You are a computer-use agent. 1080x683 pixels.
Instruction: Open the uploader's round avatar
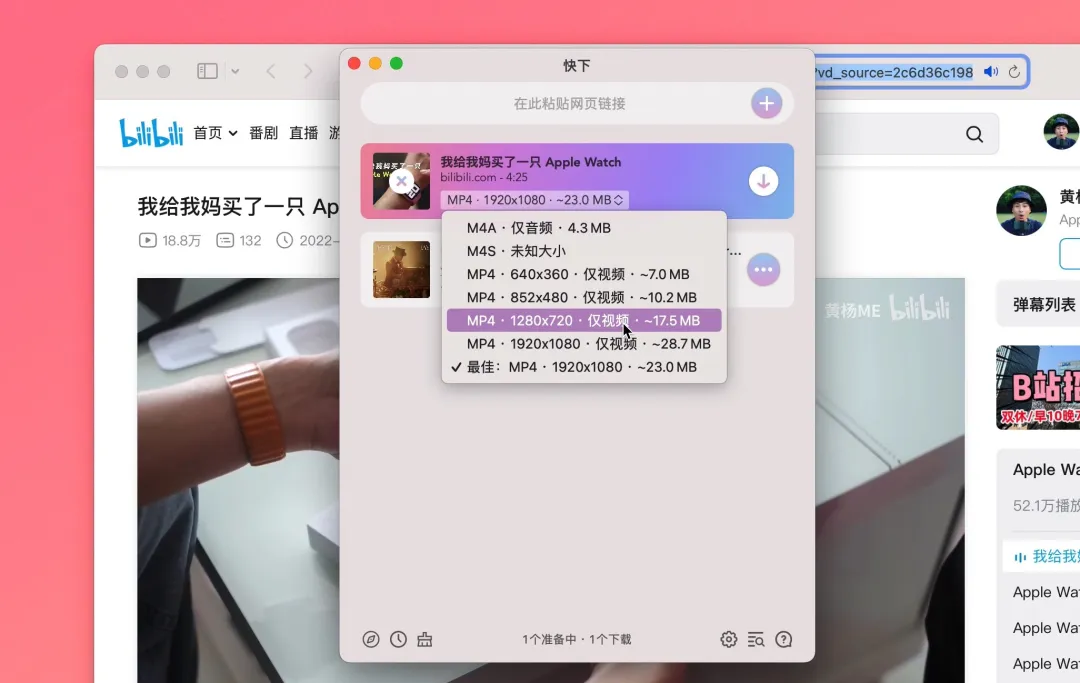tap(1021, 210)
